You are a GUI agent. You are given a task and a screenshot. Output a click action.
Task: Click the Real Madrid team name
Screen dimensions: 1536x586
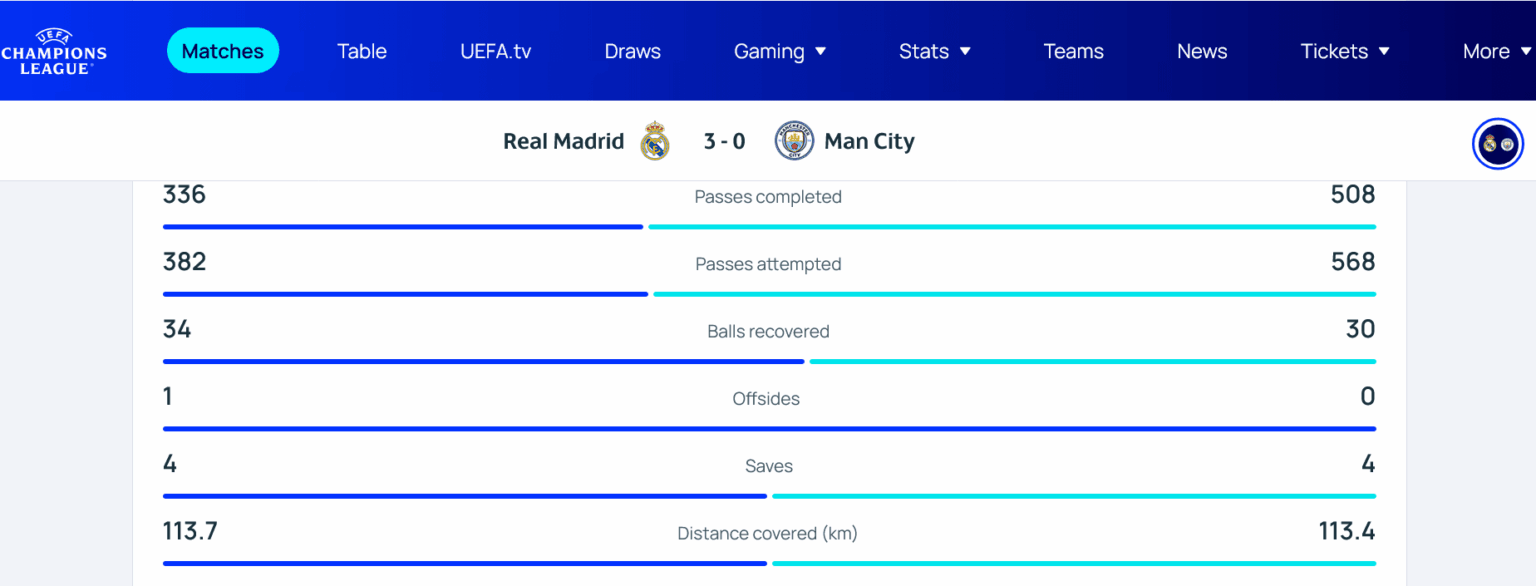click(563, 141)
